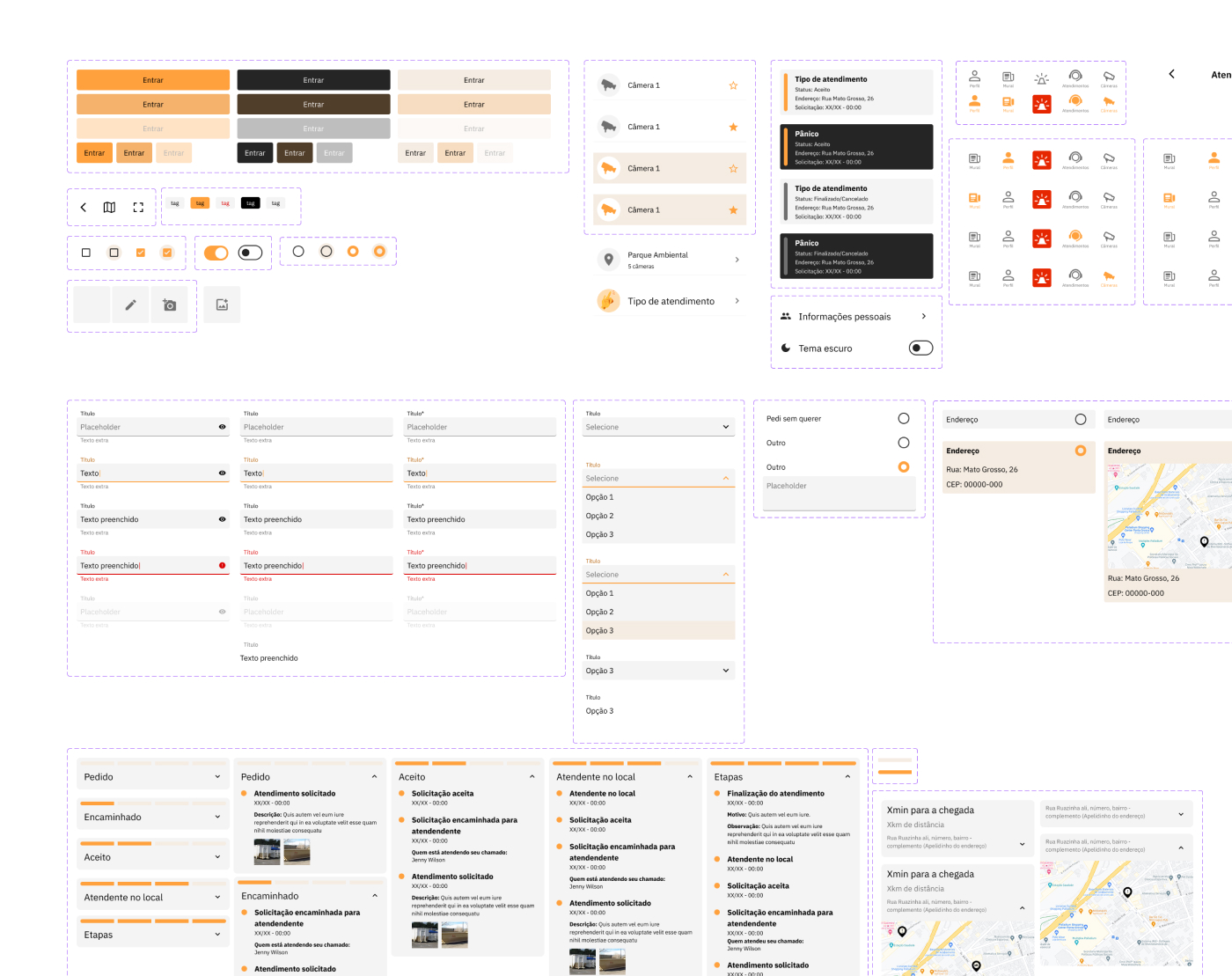
Task: Click the people icon next to Informações pessoais
Action: point(786,316)
